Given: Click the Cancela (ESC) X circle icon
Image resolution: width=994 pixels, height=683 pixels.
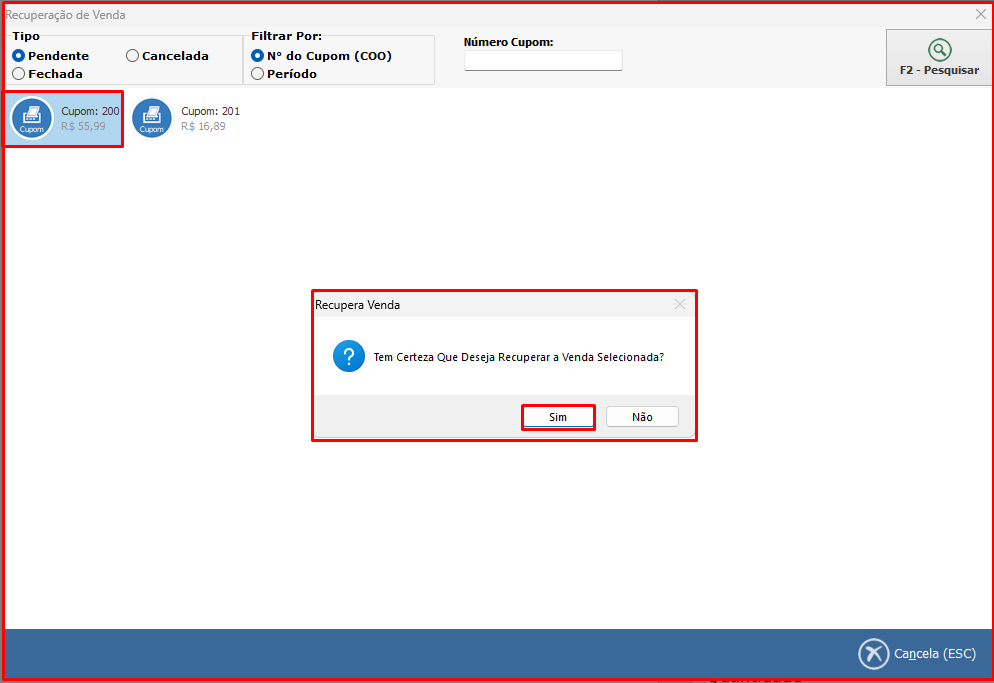Looking at the screenshot, I should [873, 653].
